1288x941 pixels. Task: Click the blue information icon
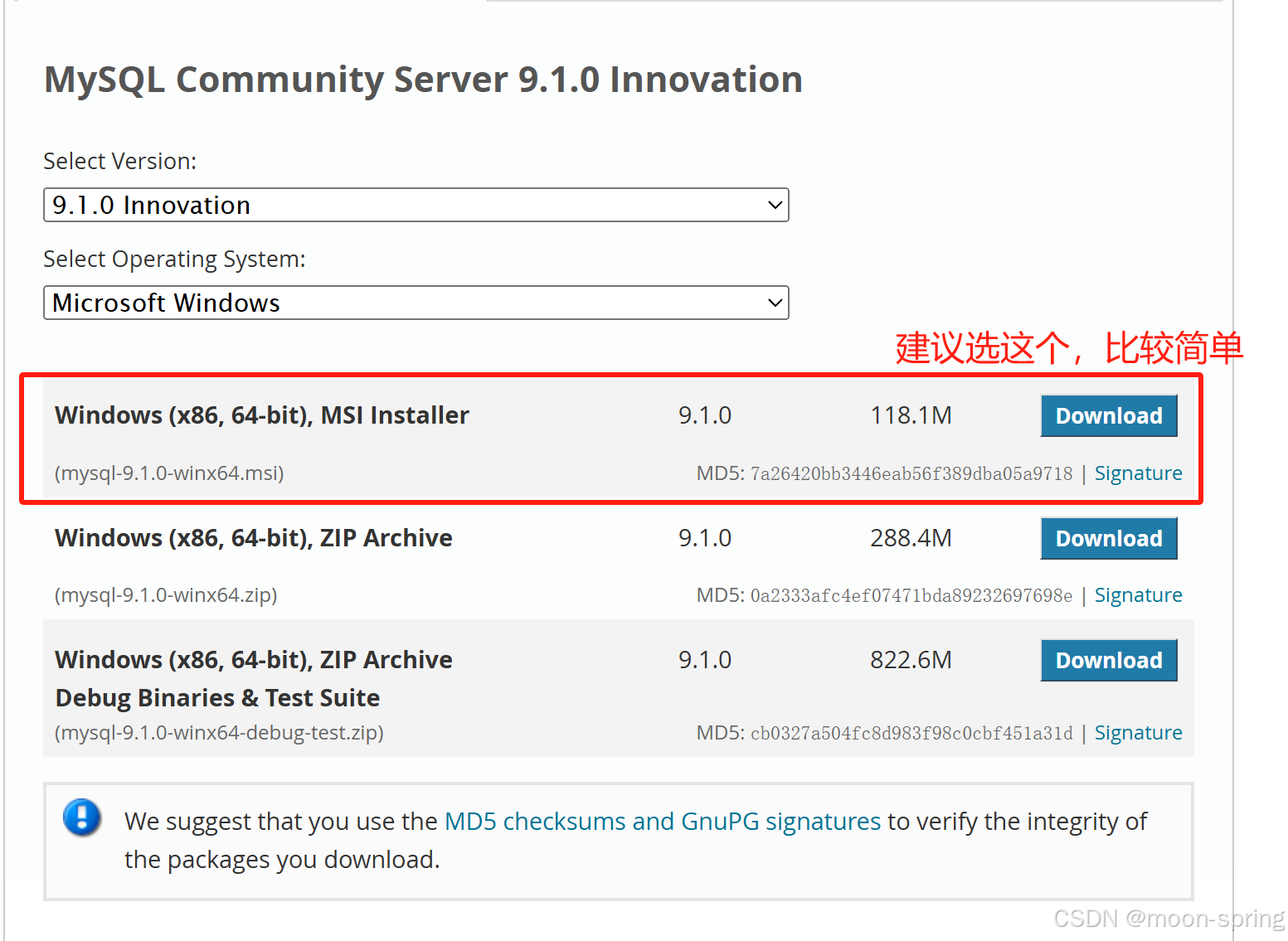82,817
